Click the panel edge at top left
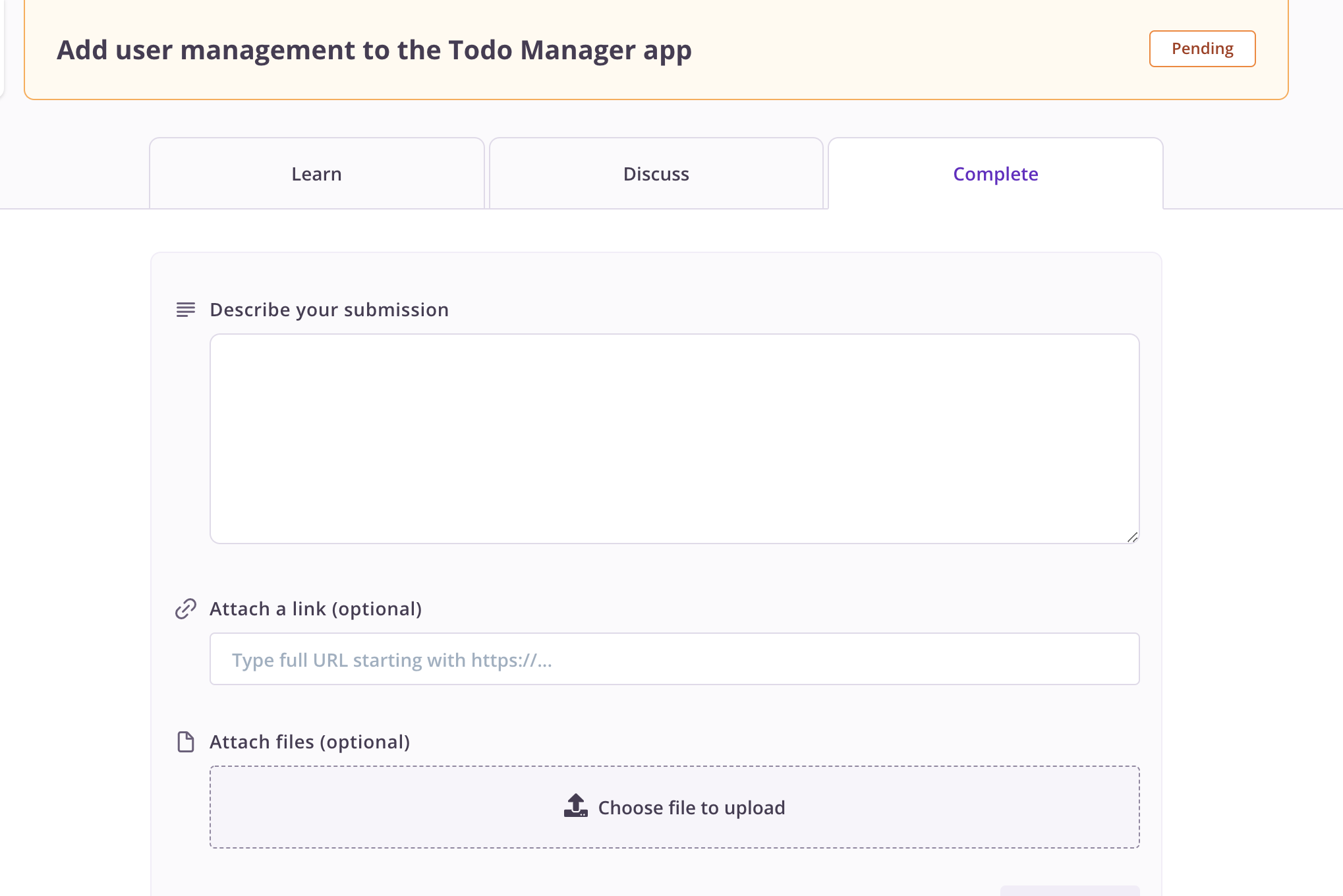Viewport: 1343px width, 896px height. tap(2, 46)
